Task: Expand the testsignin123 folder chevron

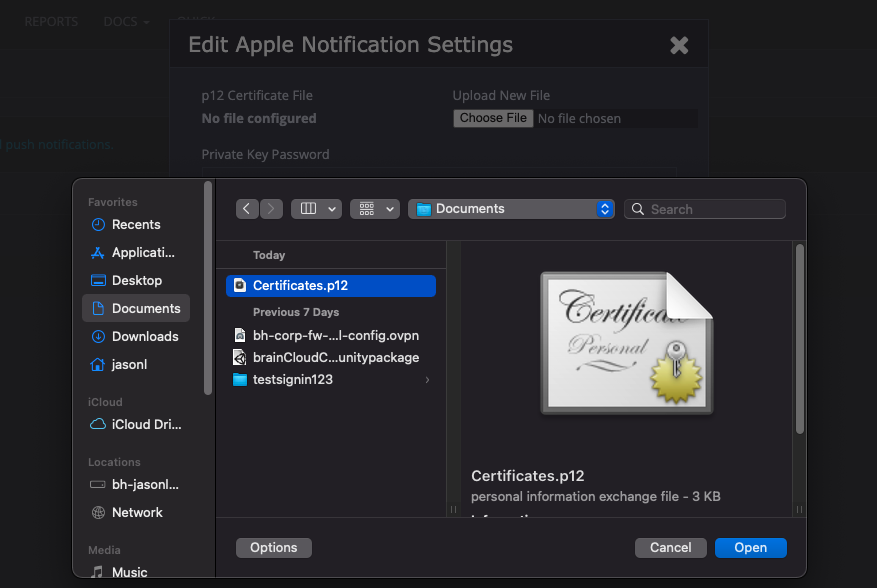Action: click(427, 380)
